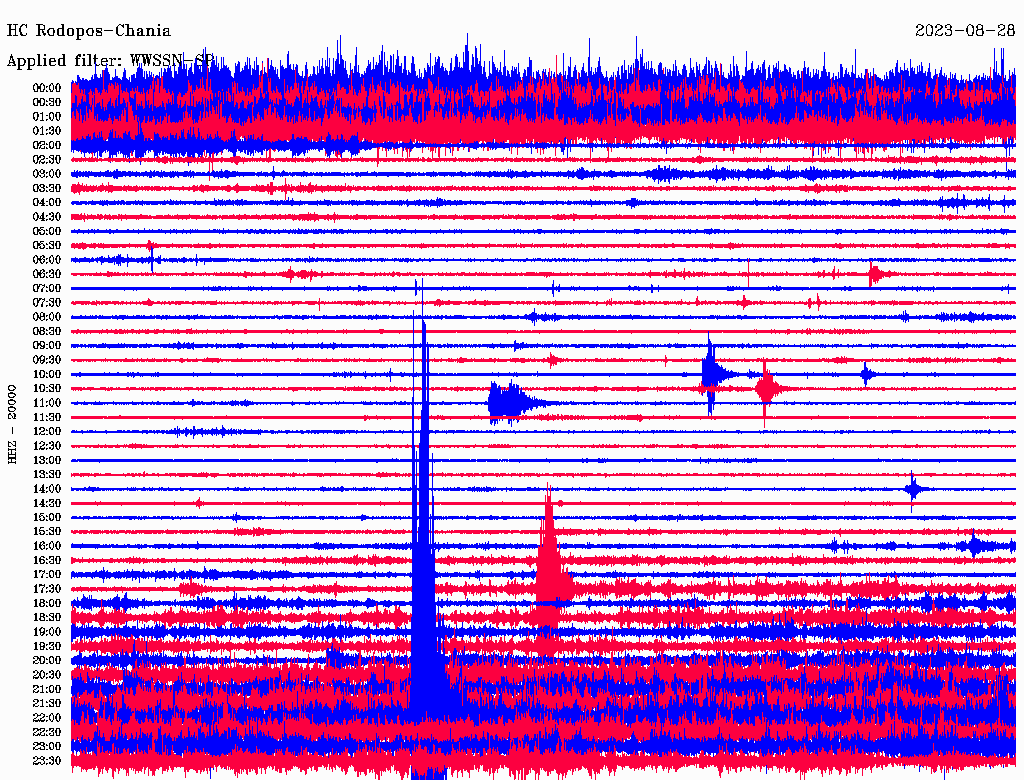The image size is (1024, 780).
Task: Click the date label 2023-08-28
Action: coord(965,31)
